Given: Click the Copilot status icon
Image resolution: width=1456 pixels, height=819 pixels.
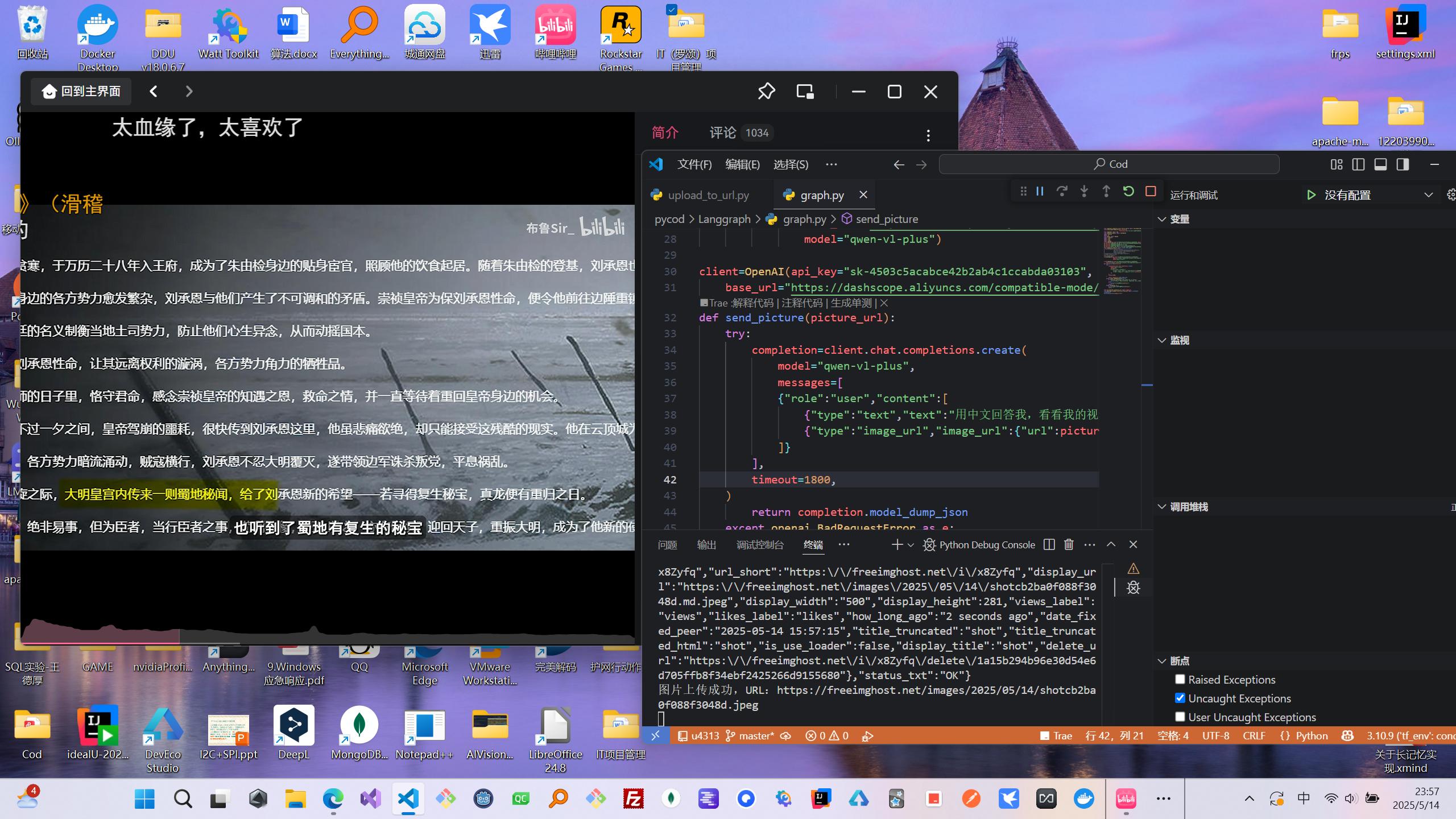Looking at the screenshot, I should [x=1347, y=735].
